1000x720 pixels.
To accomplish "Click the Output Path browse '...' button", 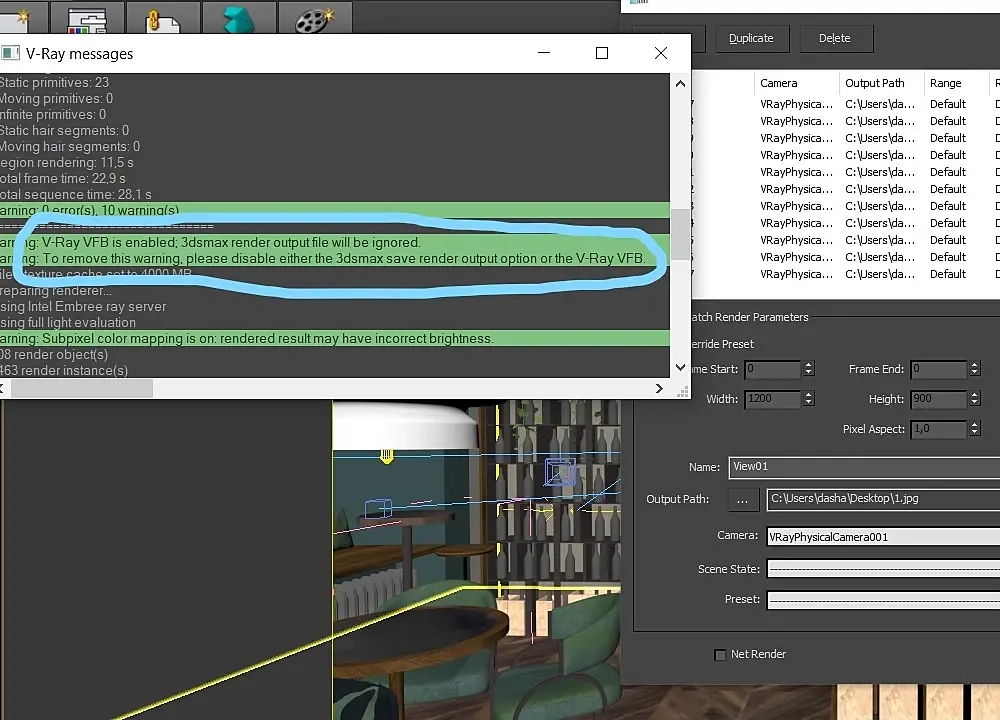I will click(x=743, y=500).
